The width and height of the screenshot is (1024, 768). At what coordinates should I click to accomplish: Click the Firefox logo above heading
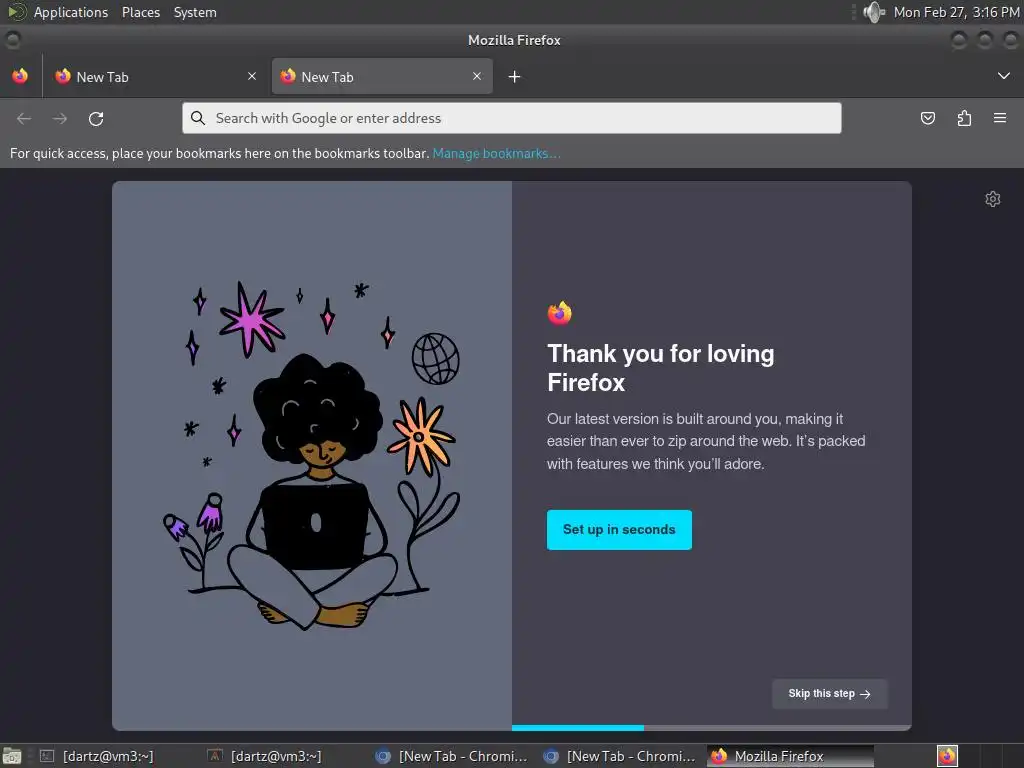(560, 313)
